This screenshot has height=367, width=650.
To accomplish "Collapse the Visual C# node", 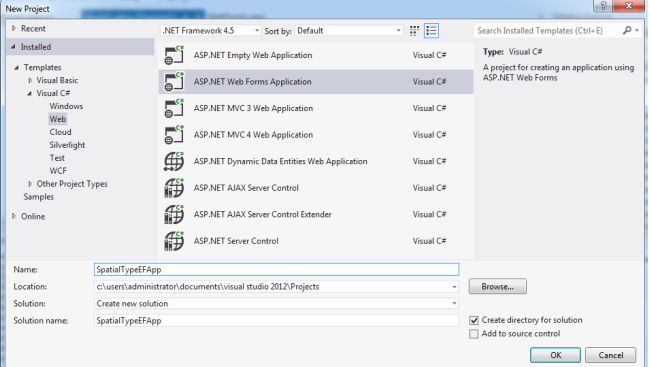I will [x=29, y=93].
